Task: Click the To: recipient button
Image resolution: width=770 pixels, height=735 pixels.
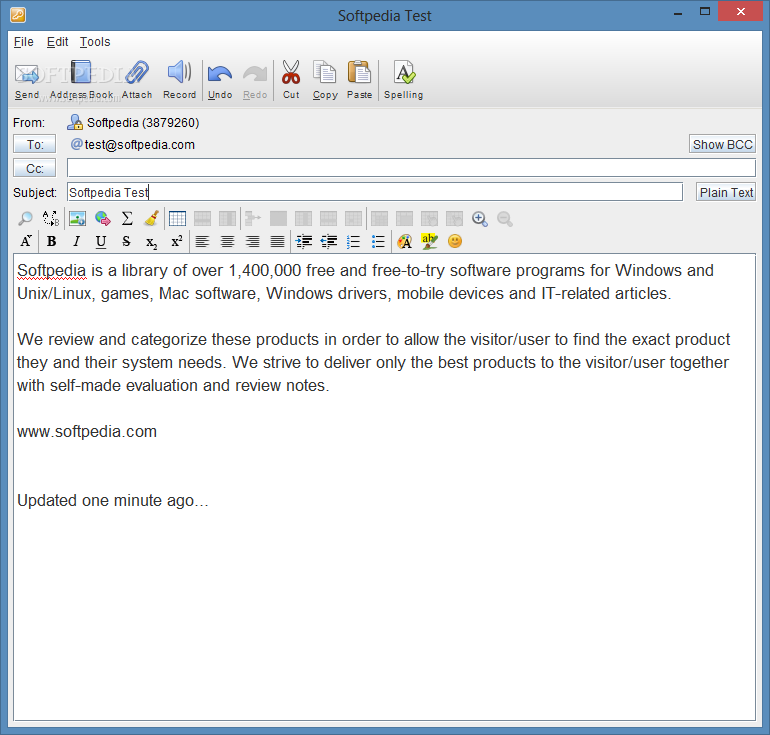Action: pos(34,144)
